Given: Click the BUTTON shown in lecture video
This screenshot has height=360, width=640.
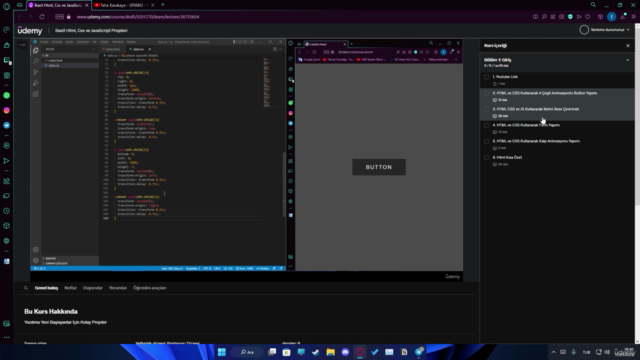Looking at the screenshot, I should (379, 167).
